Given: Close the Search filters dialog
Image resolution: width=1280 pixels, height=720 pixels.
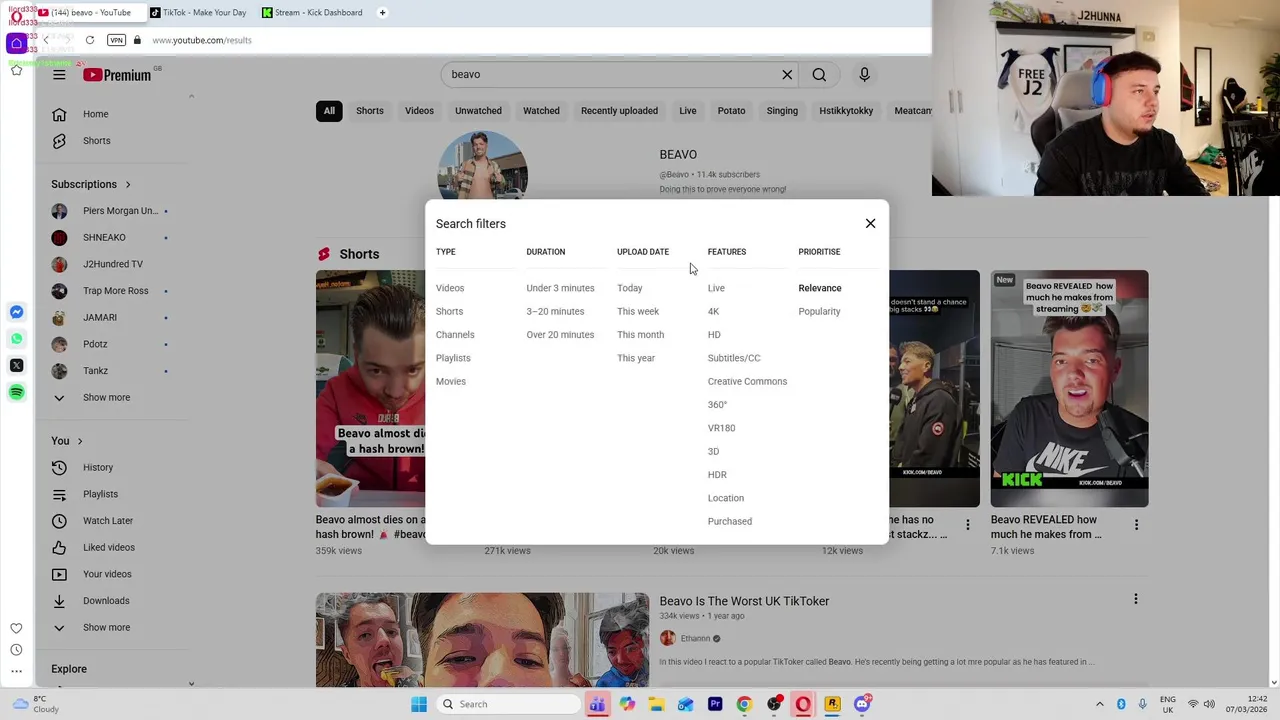Looking at the screenshot, I should click(x=870, y=224).
